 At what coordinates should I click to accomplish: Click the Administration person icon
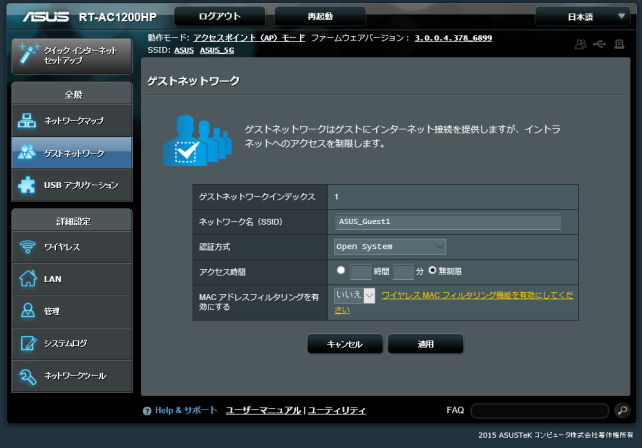point(28,310)
